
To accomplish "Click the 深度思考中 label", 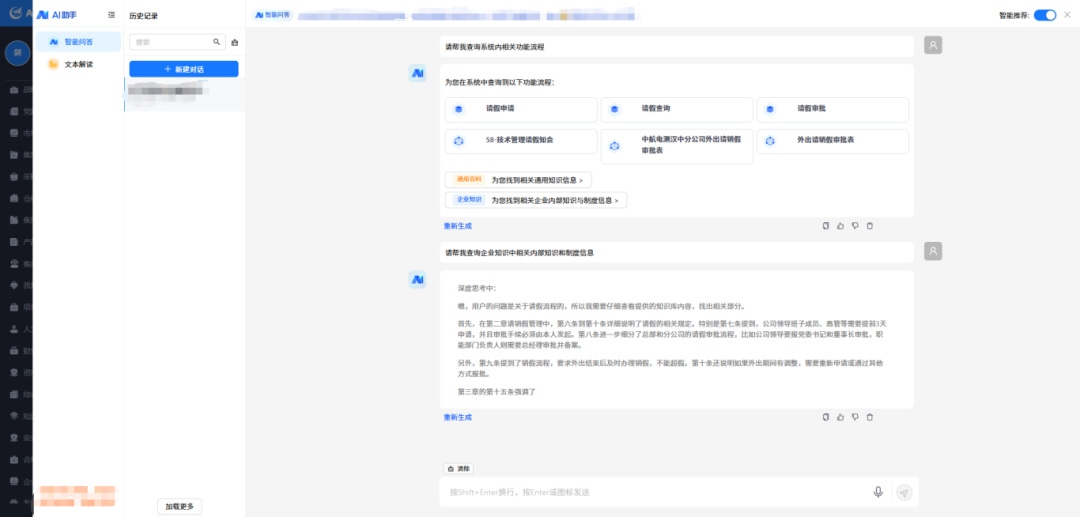I will click(x=477, y=288).
